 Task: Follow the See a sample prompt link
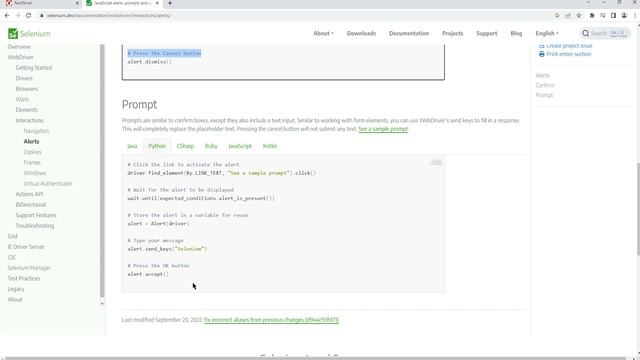pos(383,129)
